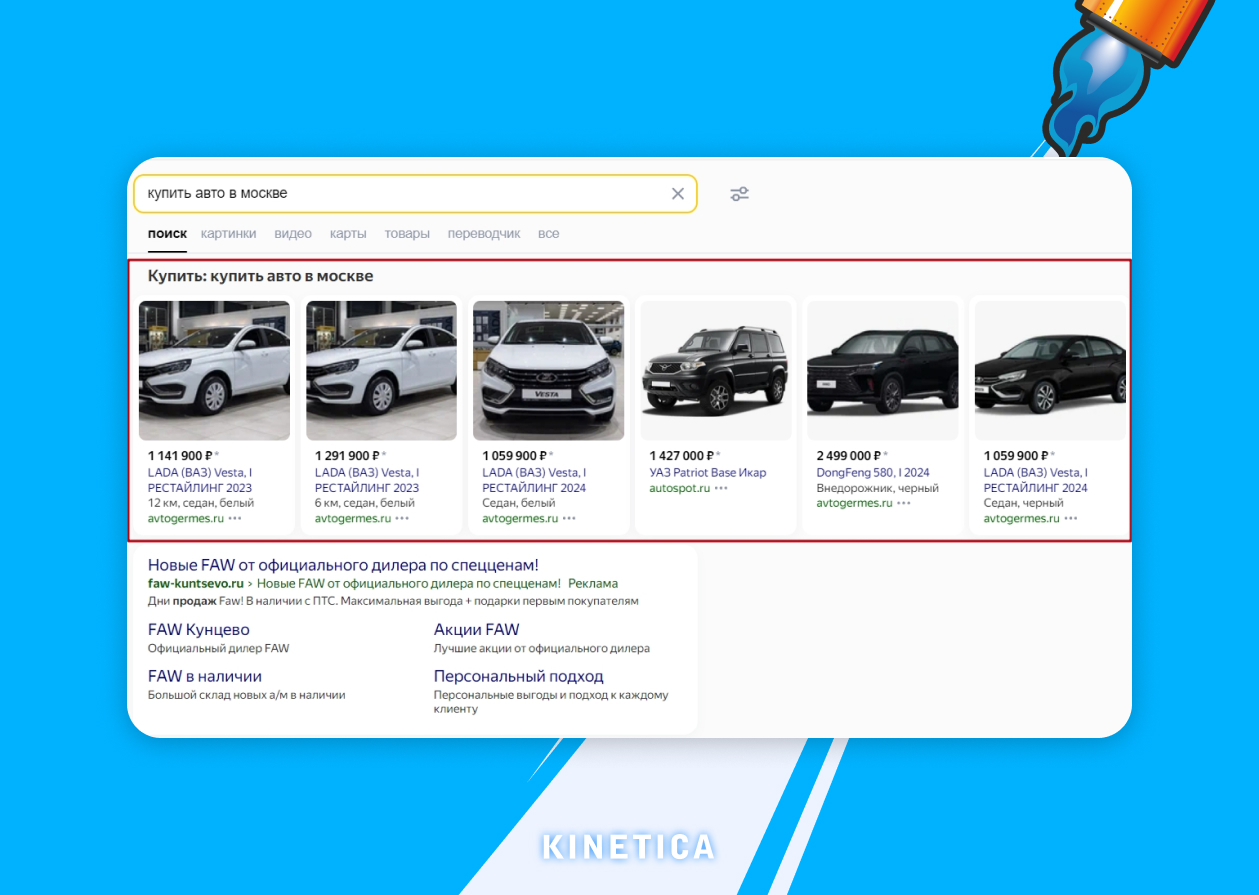
Task: Open the 'Акции FAW' sitelink
Action: point(477,630)
